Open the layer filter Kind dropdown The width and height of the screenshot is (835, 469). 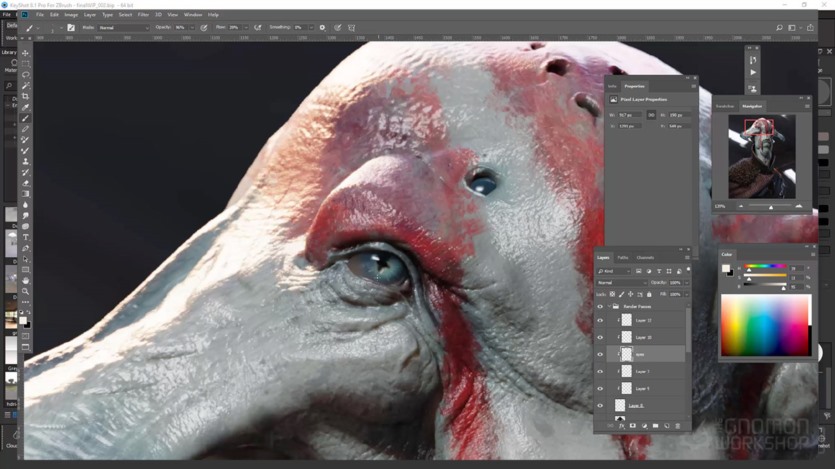point(614,271)
